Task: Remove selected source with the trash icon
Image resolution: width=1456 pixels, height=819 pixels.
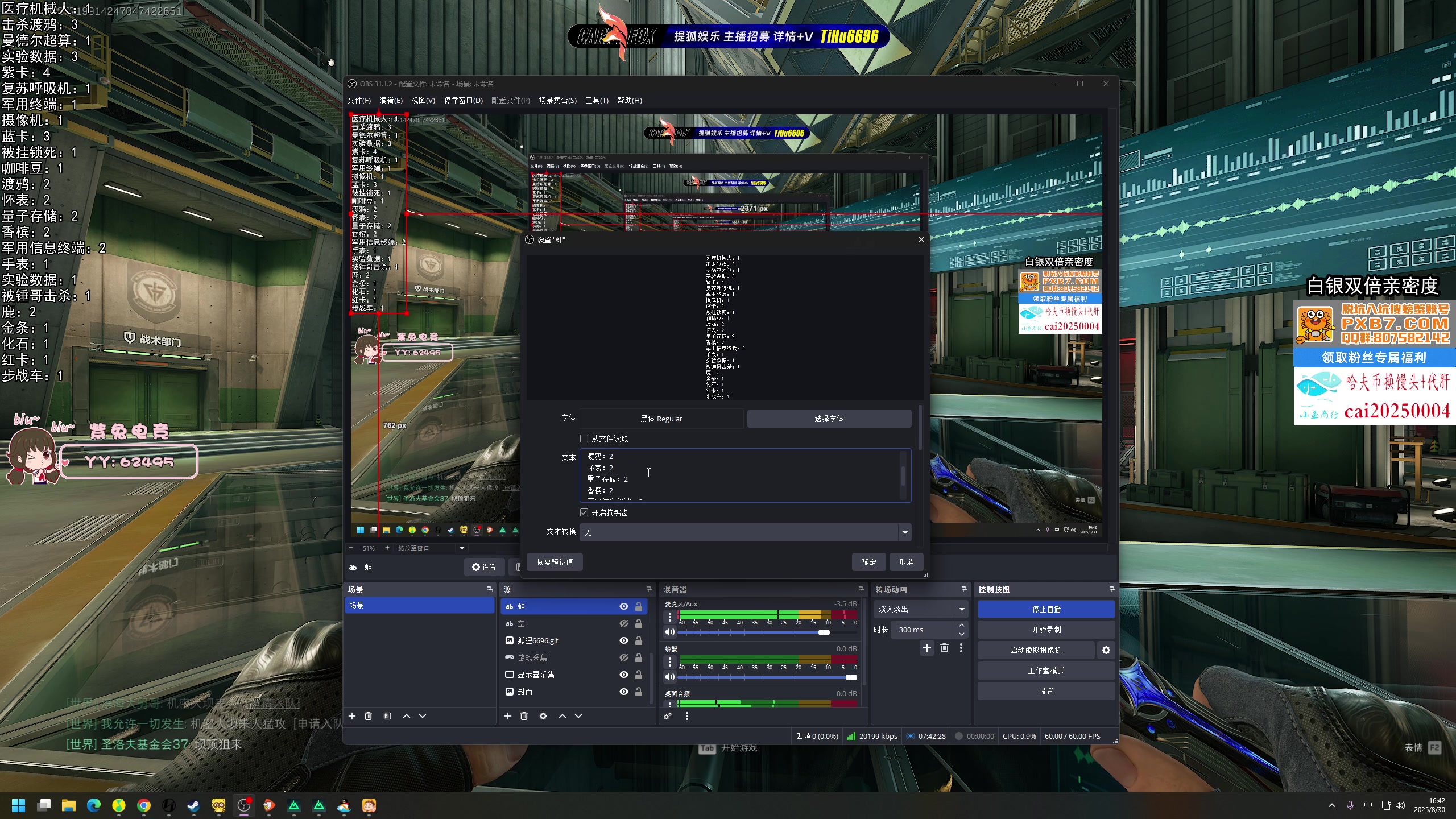Action: click(x=524, y=716)
